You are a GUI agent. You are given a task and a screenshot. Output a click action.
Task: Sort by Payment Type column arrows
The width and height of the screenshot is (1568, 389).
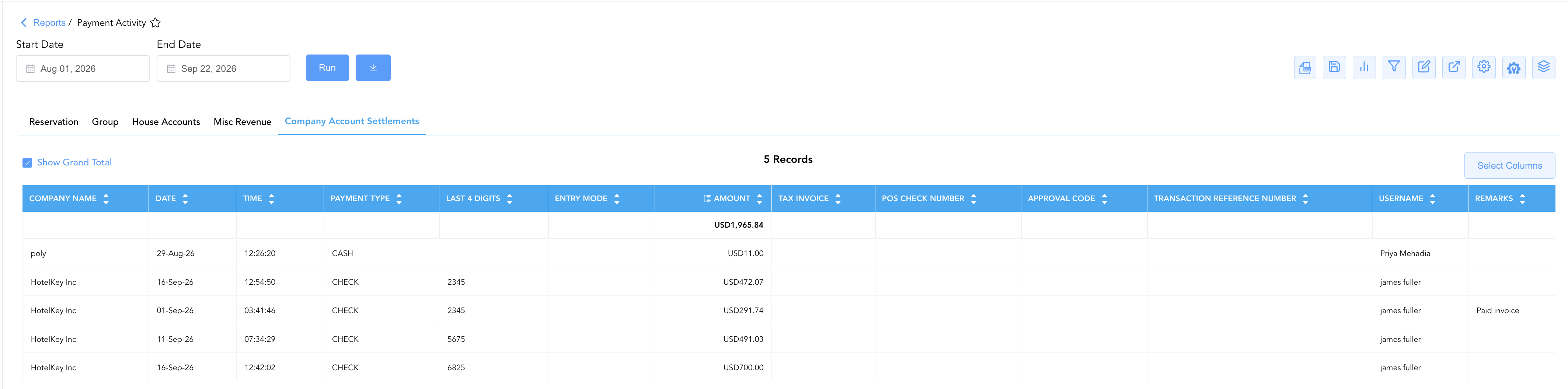399,199
